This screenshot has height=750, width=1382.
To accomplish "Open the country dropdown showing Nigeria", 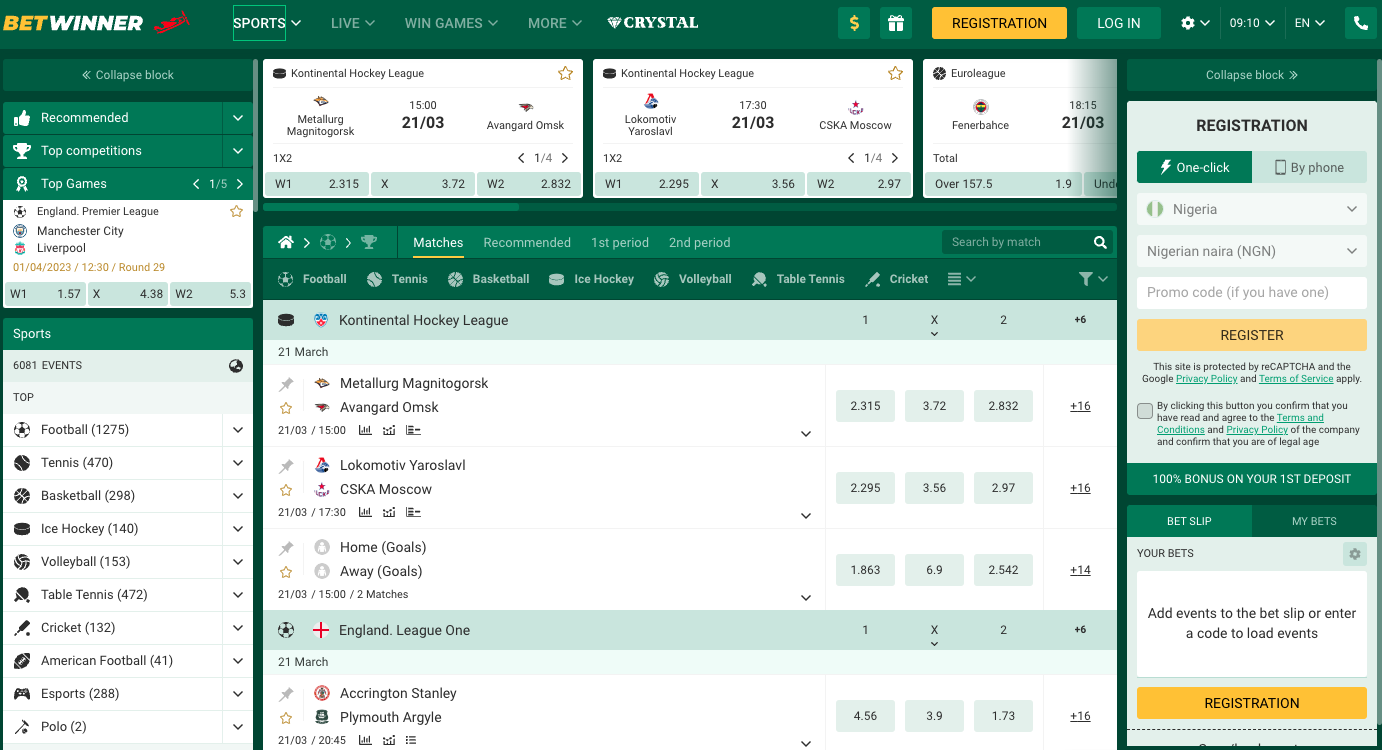I will tap(1252, 209).
